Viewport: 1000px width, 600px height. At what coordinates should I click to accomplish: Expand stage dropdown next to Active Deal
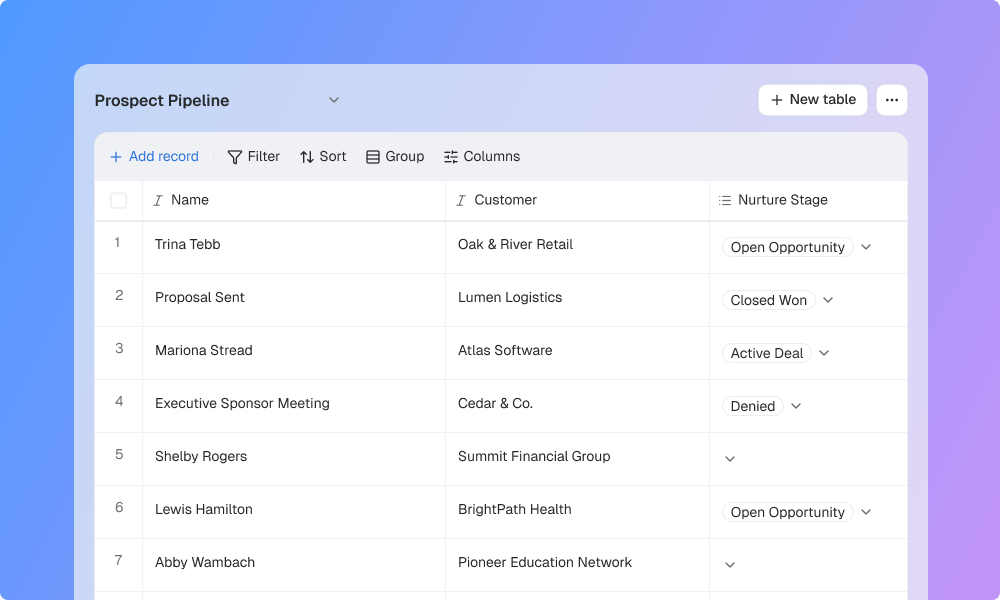pos(824,353)
